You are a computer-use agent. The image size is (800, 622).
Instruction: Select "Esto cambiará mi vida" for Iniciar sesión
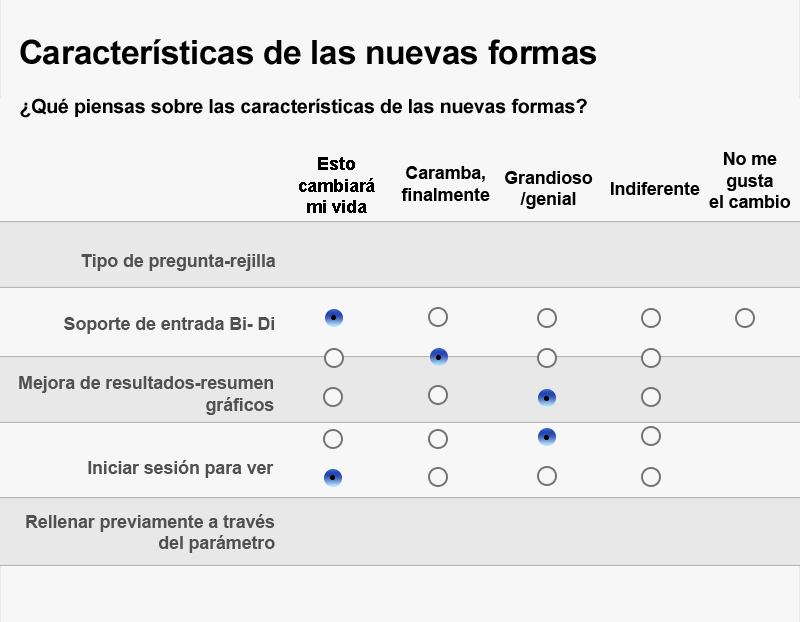click(x=334, y=478)
